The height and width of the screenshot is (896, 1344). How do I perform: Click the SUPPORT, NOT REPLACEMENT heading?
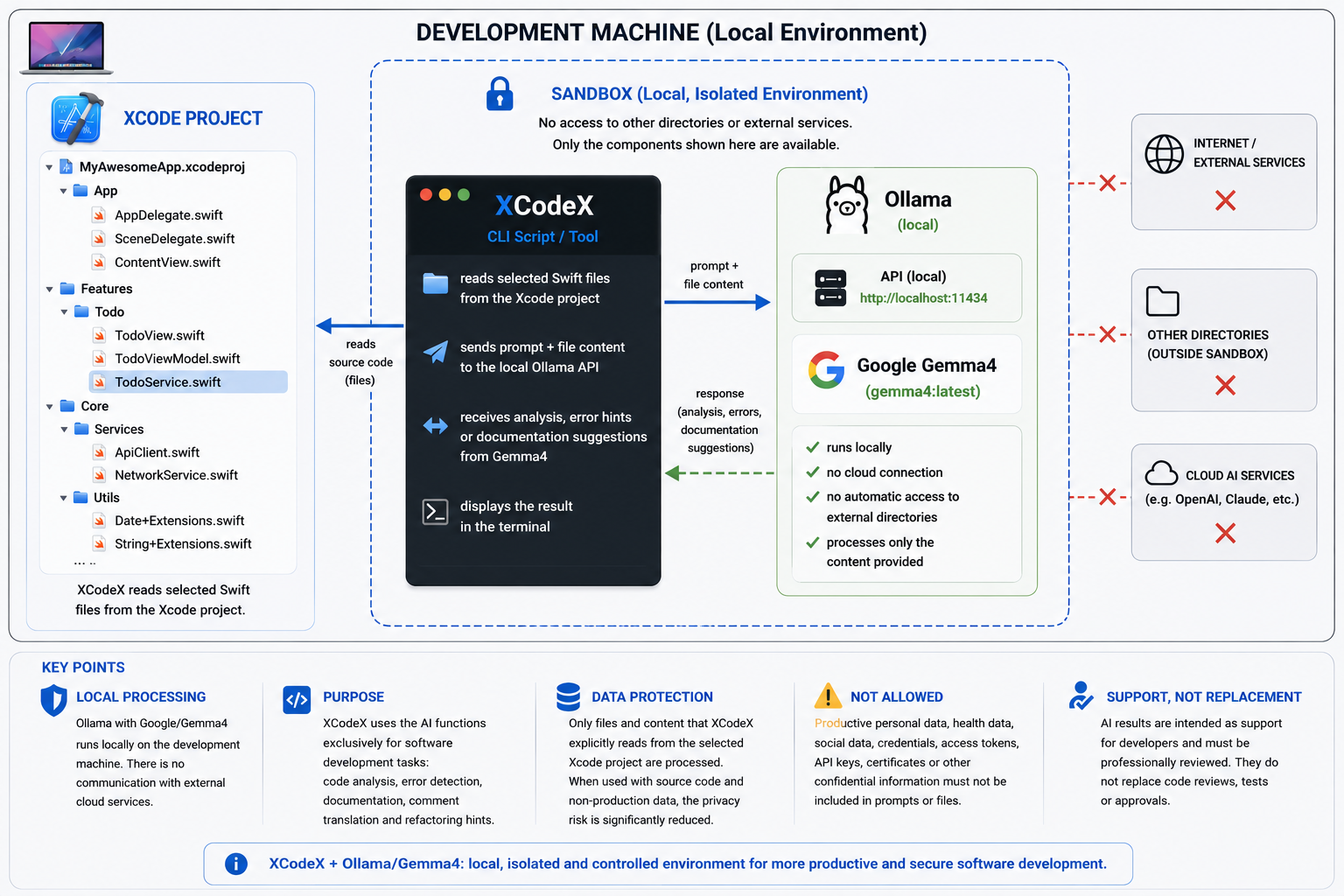[x=1204, y=697]
